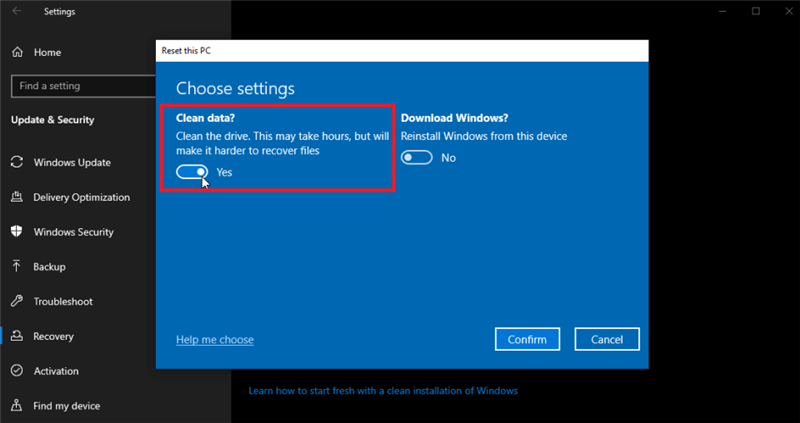This screenshot has width=800, height=423.
Task: Open the Recovery section
Action: tap(54, 336)
